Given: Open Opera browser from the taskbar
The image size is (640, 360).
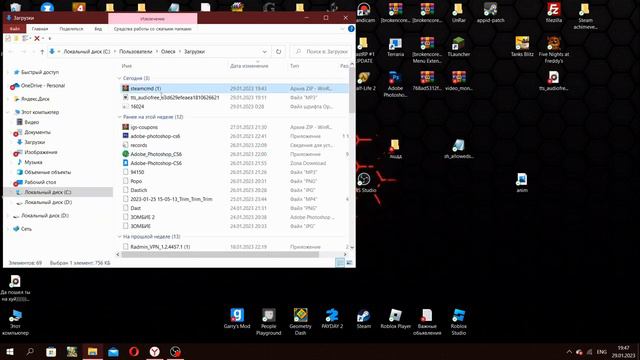Looking at the screenshot, I should 134,351.
